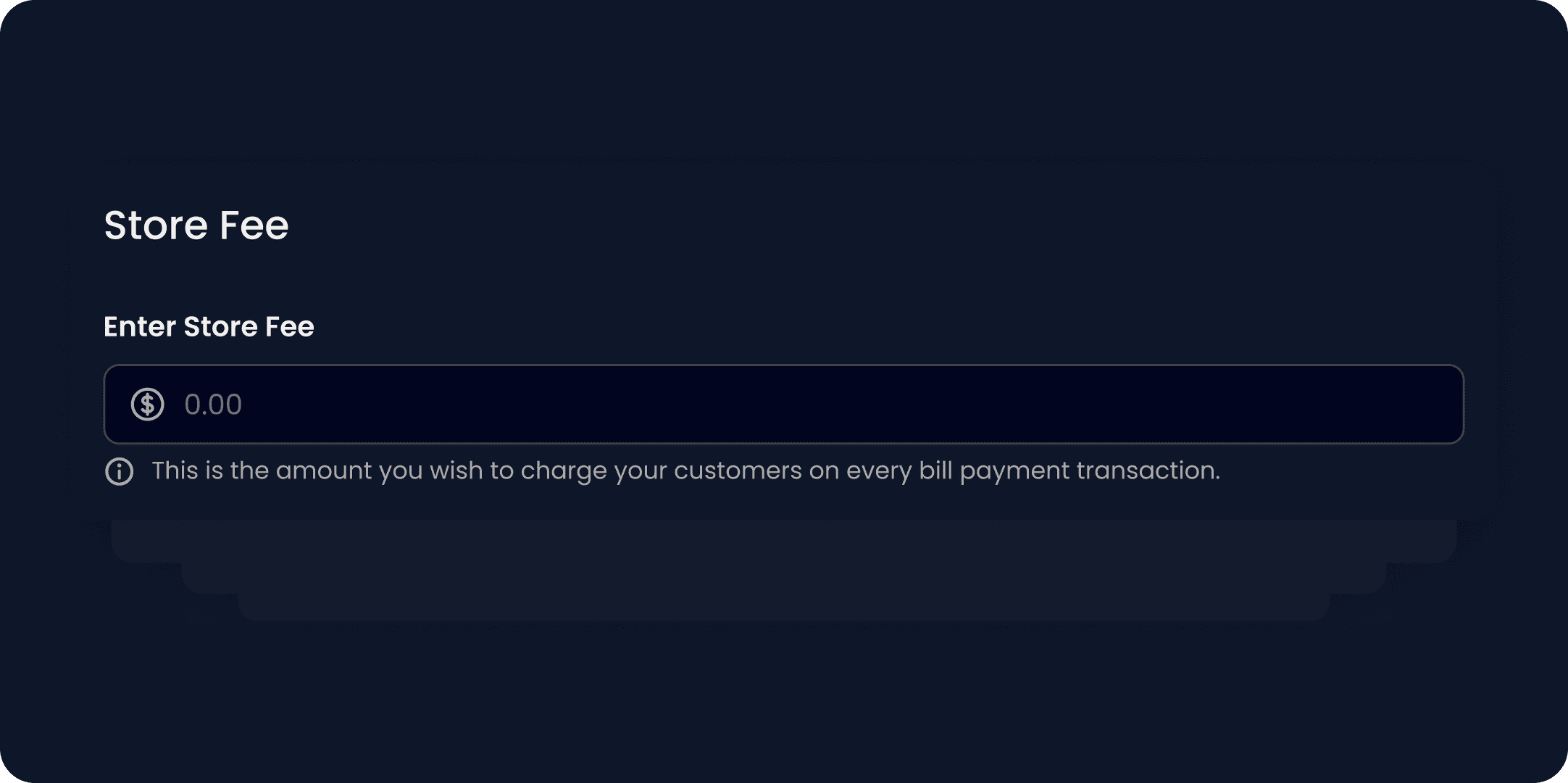
Task: Click the info icon beside helper text
Action: pos(120,472)
